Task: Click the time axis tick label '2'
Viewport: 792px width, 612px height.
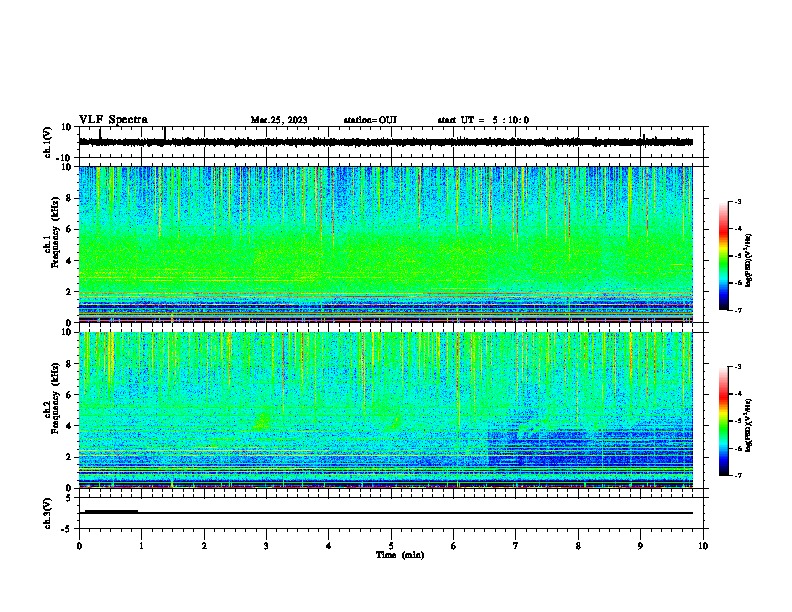Action: coord(204,546)
